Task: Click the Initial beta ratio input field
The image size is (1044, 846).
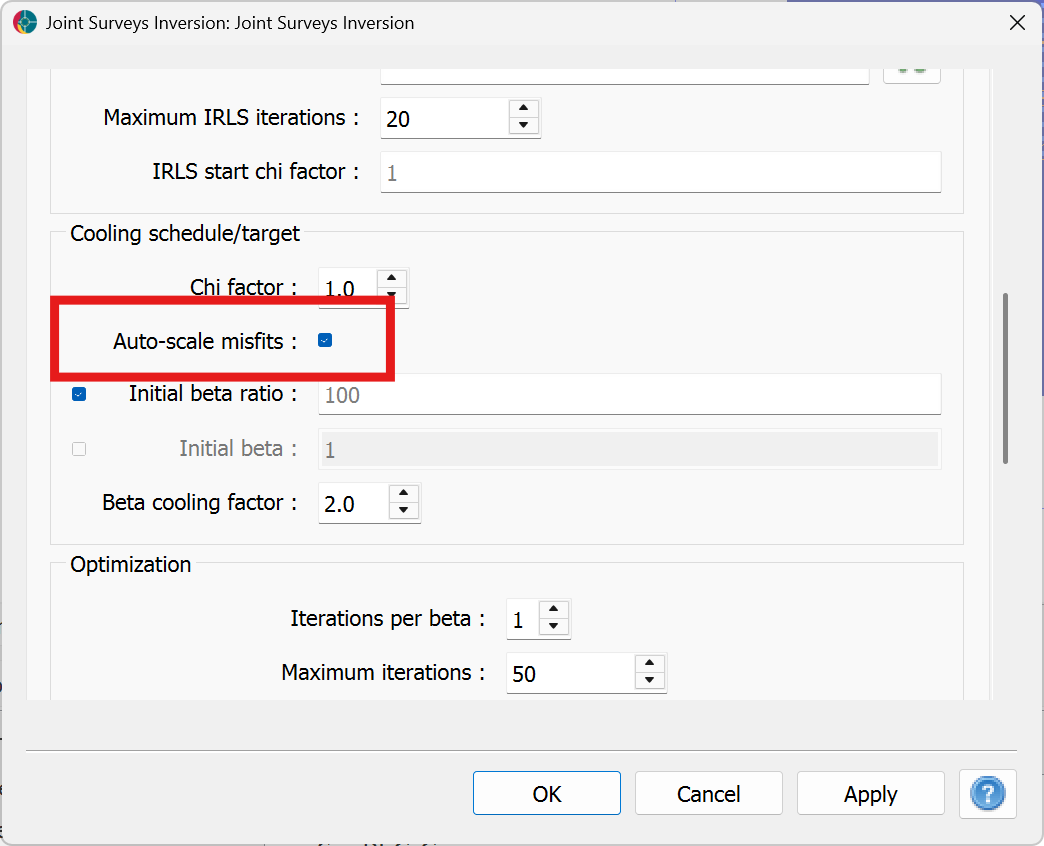Action: [629, 395]
